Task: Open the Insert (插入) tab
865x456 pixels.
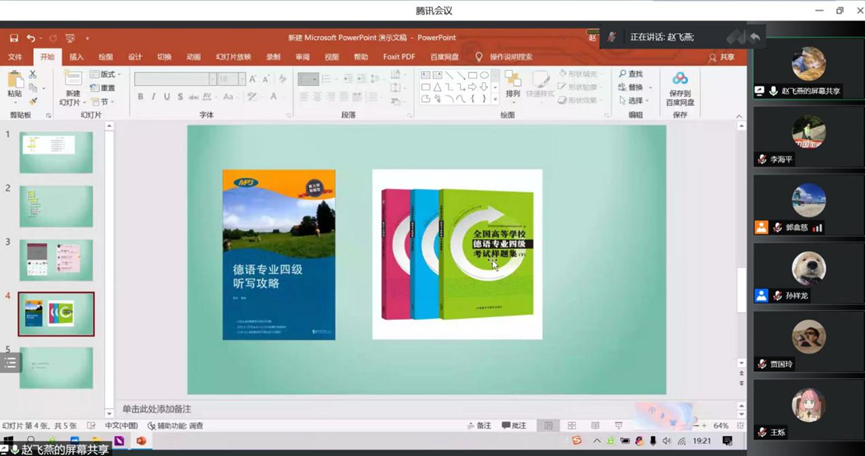Action: tap(76, 57)
